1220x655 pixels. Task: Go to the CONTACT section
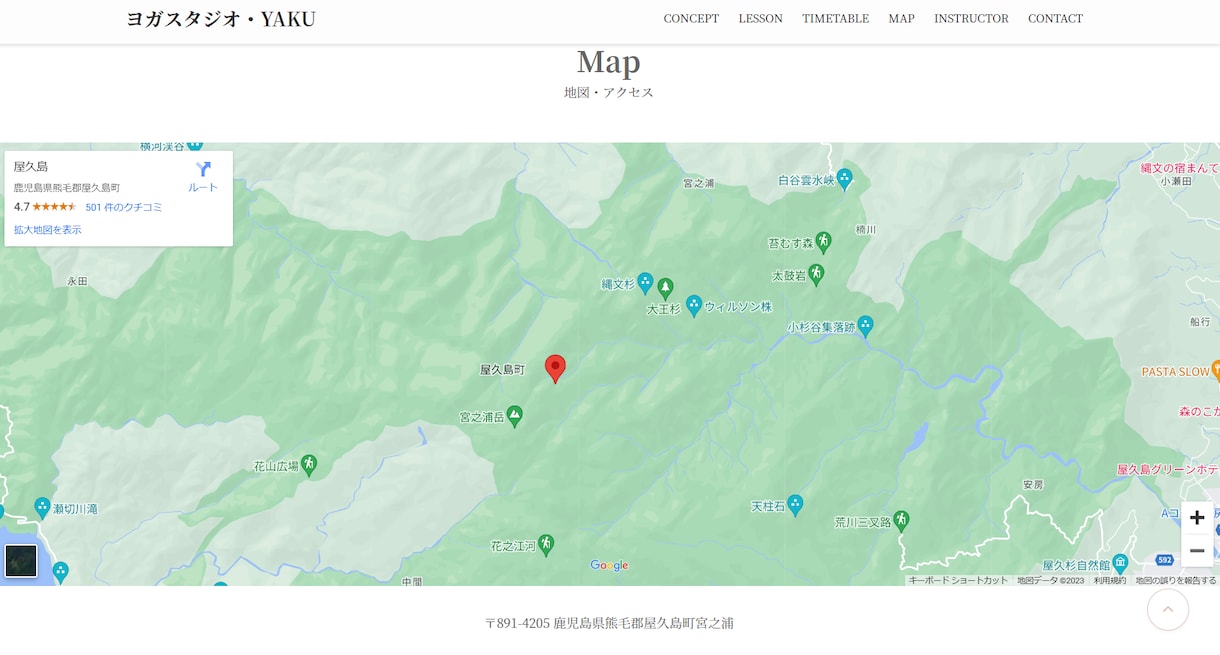[1055, 19]
